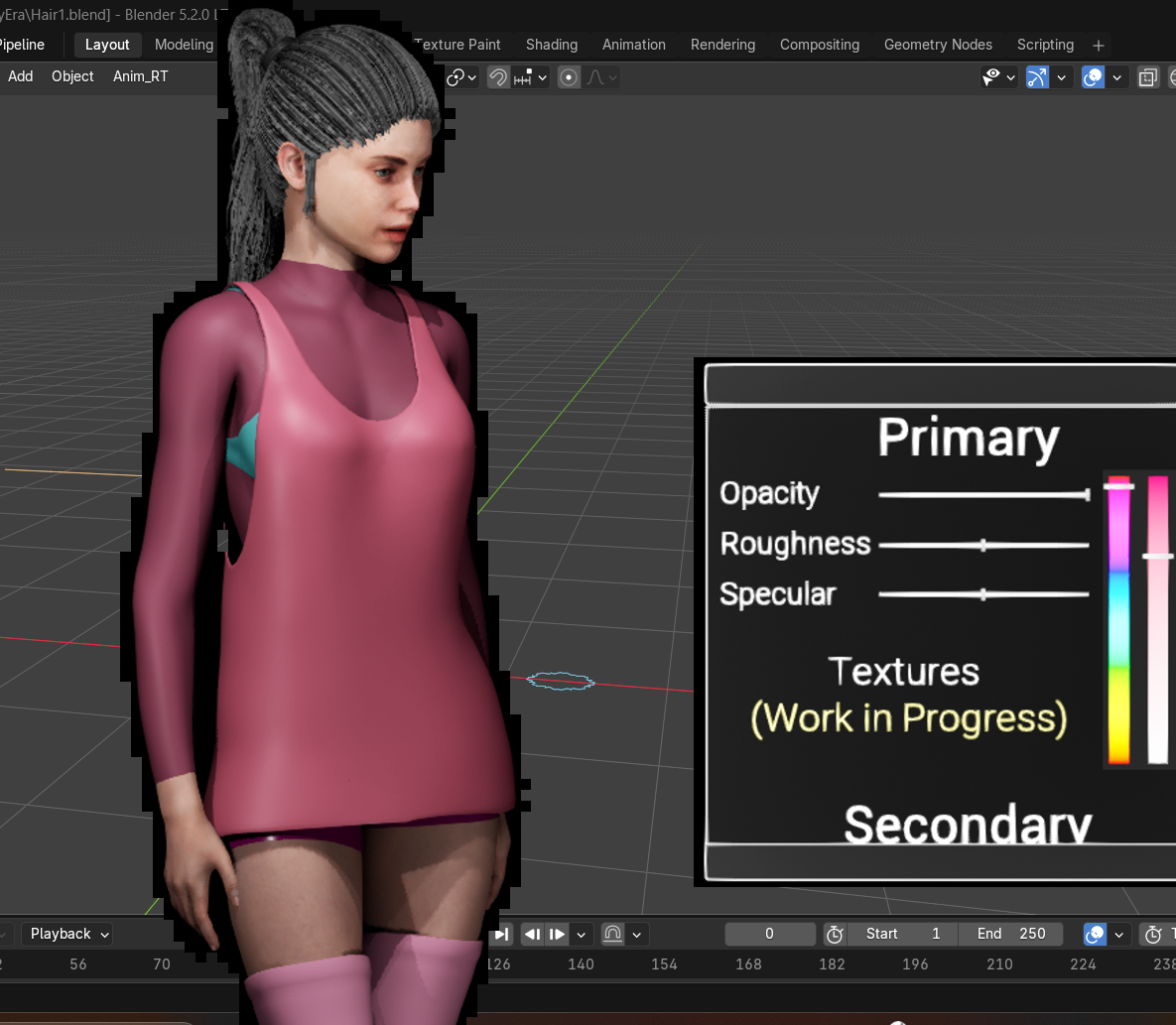Jump to the end frame playback button
Screen dimensions: 1176x1025
point(502,935)
